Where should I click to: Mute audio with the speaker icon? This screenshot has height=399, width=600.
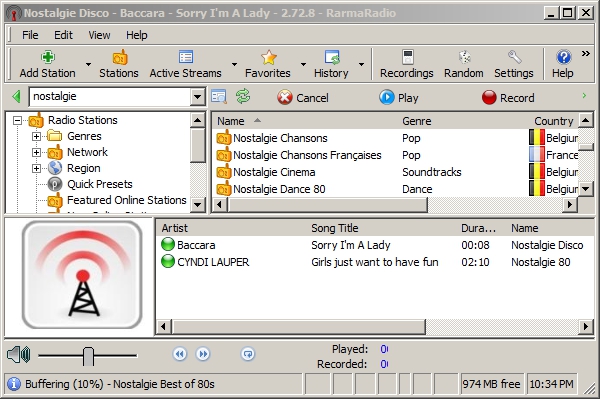(x=18, y=355)
